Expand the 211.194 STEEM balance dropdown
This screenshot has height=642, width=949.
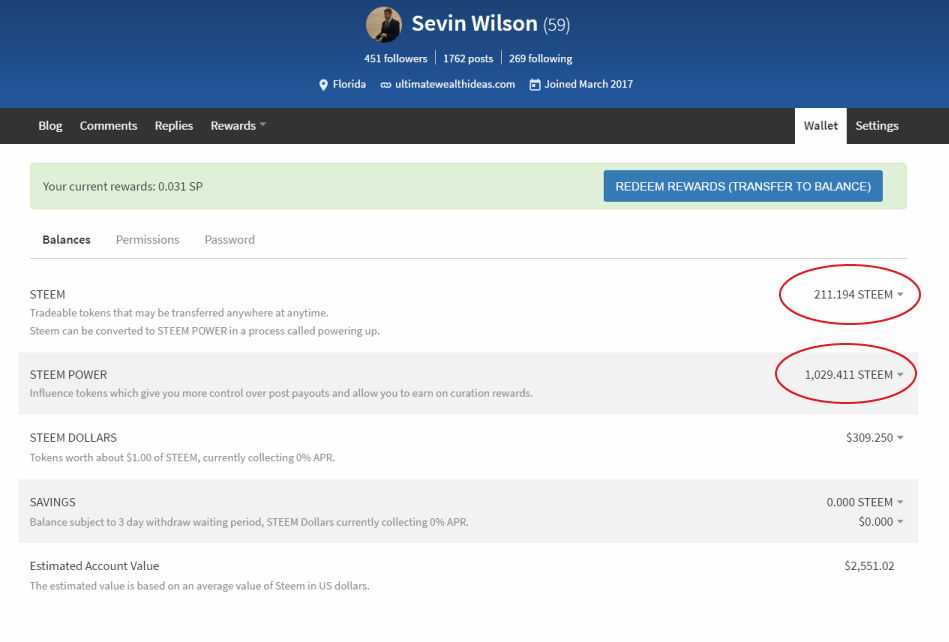858,295
